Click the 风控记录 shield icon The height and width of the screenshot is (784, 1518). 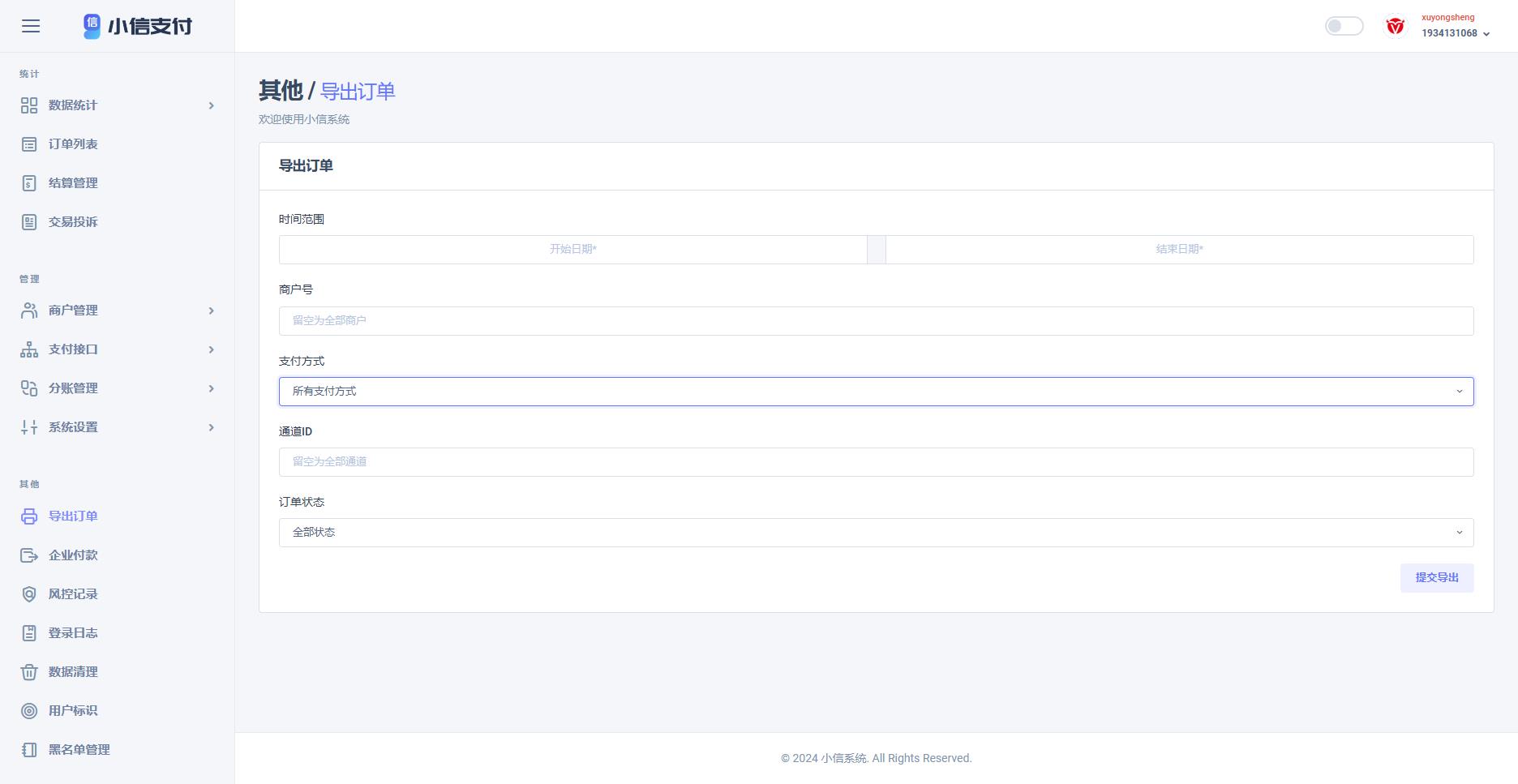pos(29,594)
